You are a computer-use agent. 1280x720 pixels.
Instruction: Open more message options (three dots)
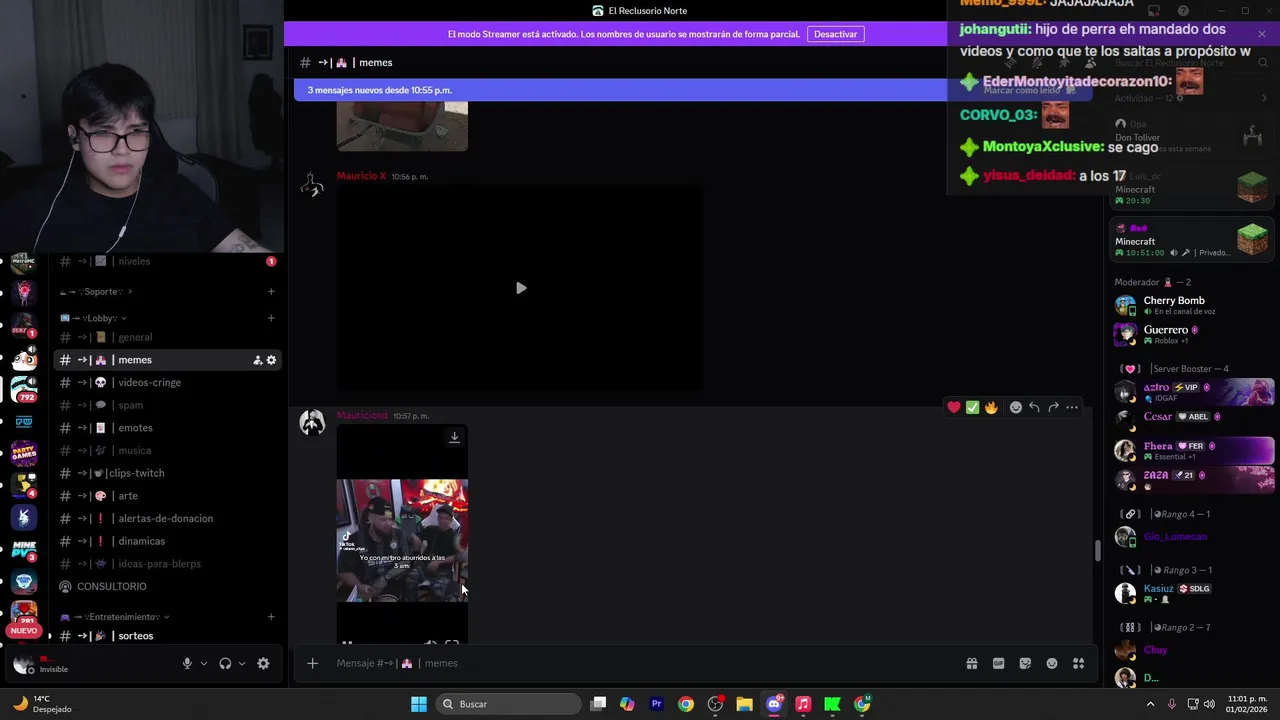(1072, 407)
